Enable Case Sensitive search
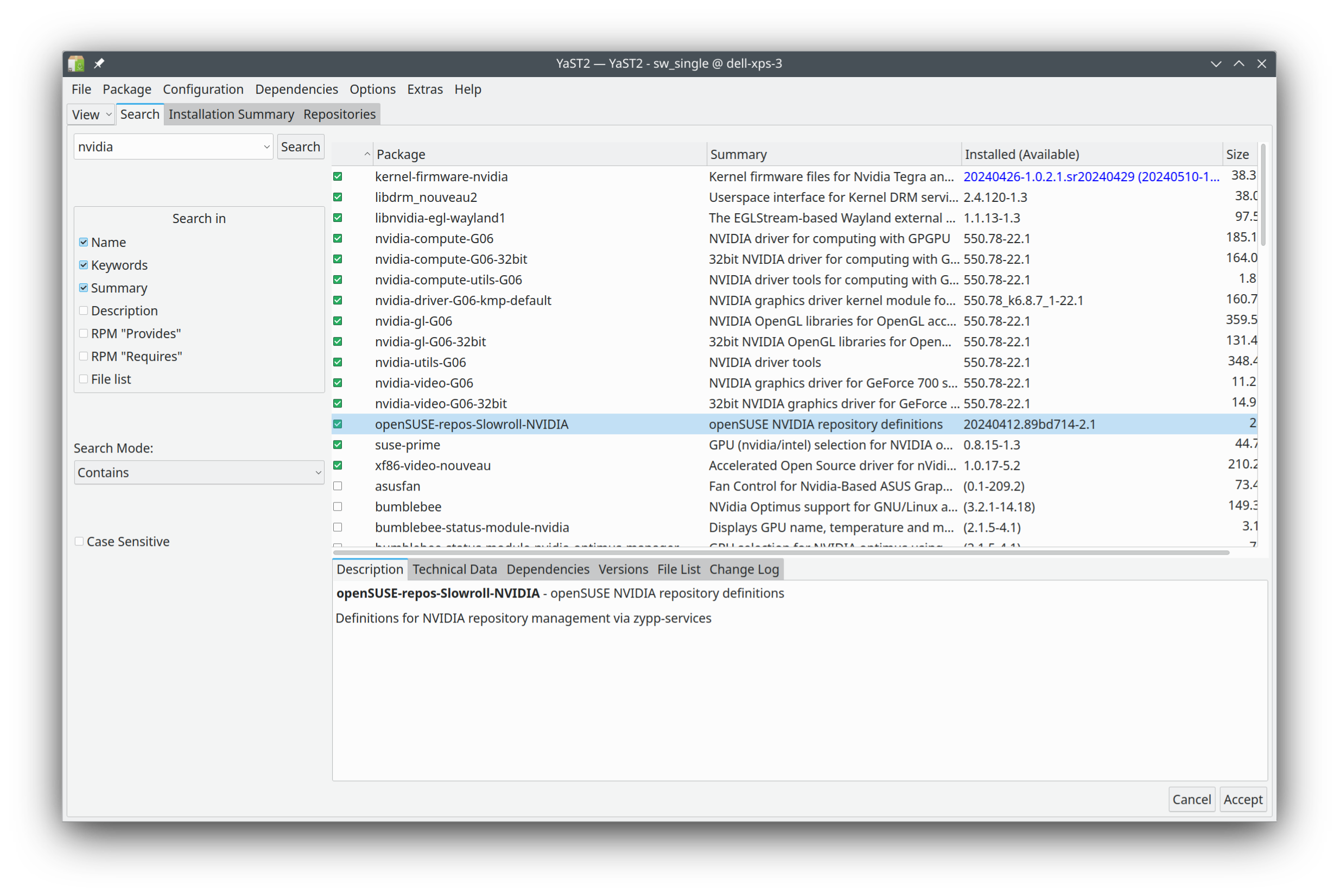The image size is (1340, 896). click(x=79, y=541)
